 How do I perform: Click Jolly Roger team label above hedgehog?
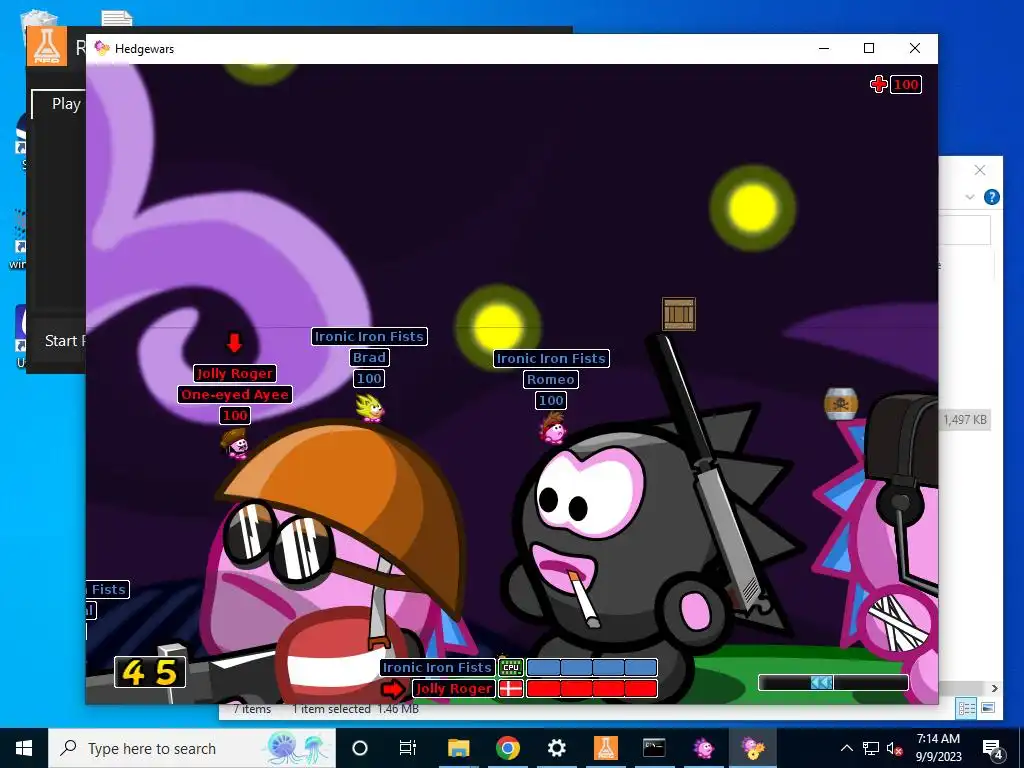[x=234, y=374]
